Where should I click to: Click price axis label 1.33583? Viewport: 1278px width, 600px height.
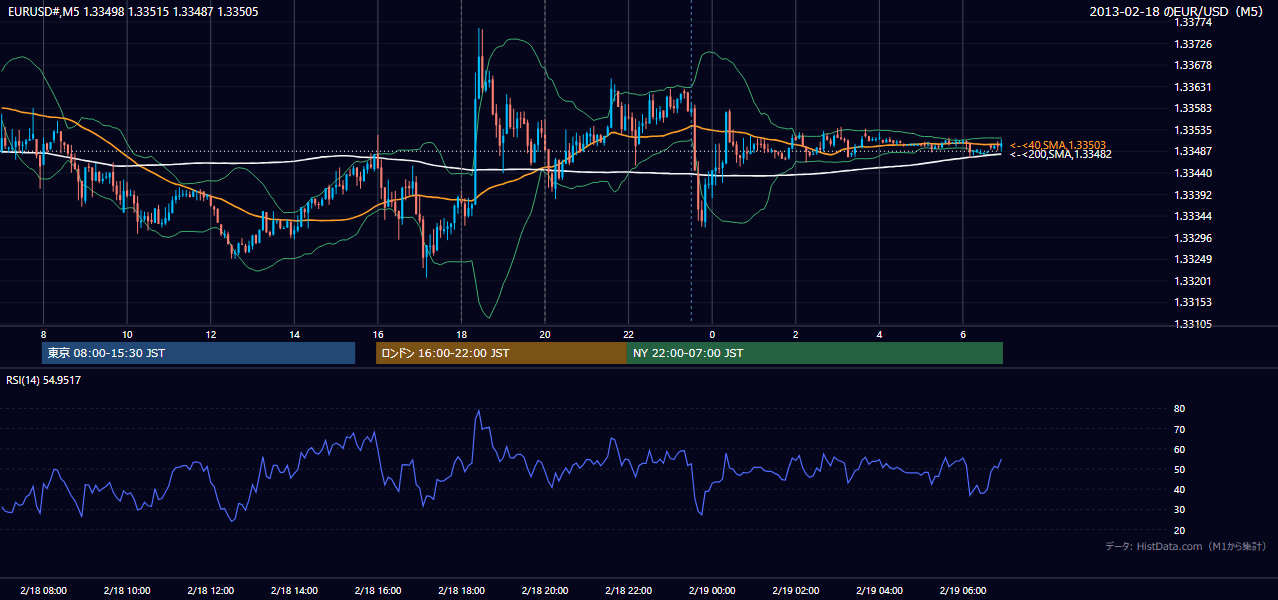1194,108
